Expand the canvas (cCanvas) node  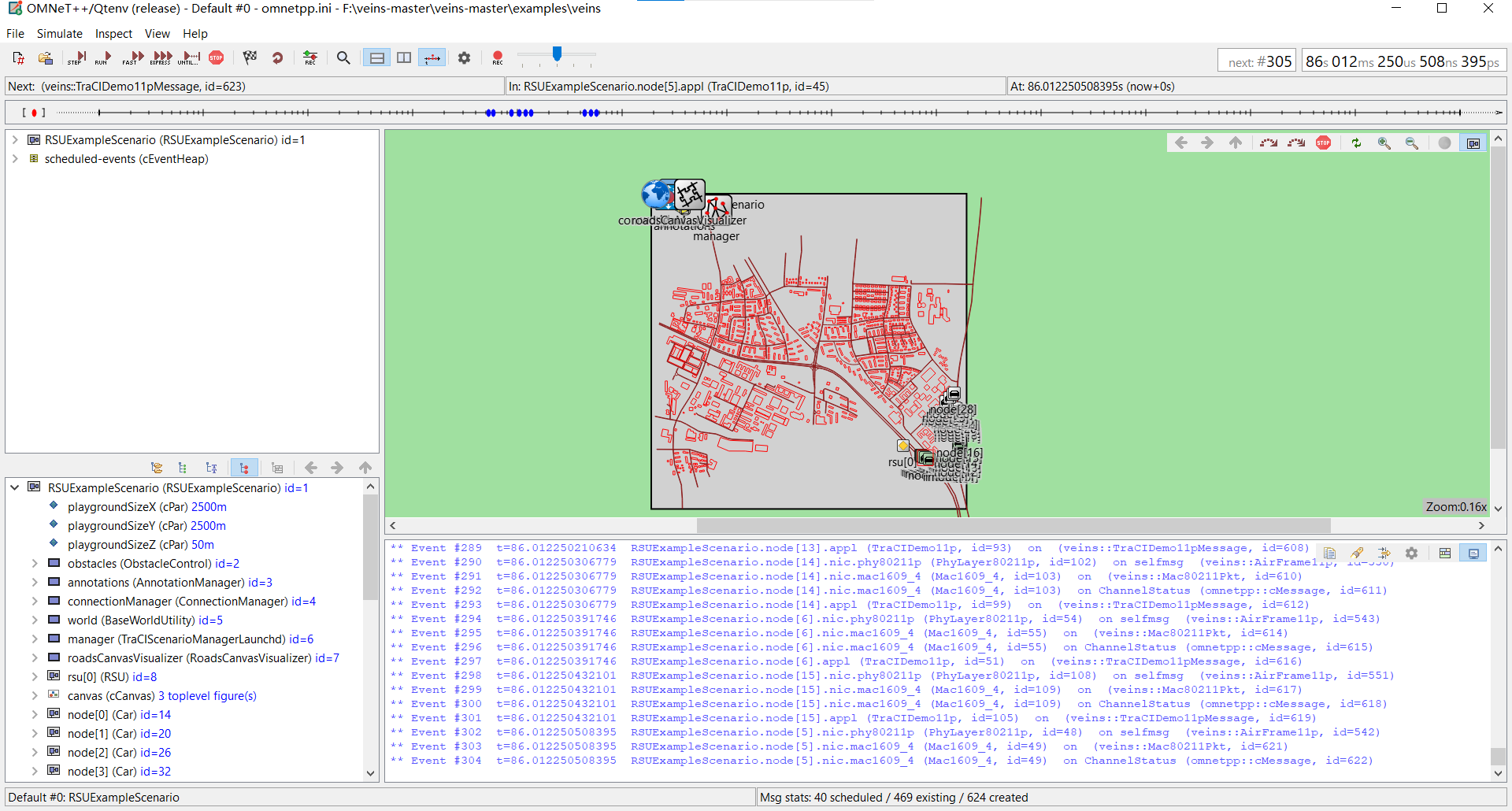[x=35, y=695]
